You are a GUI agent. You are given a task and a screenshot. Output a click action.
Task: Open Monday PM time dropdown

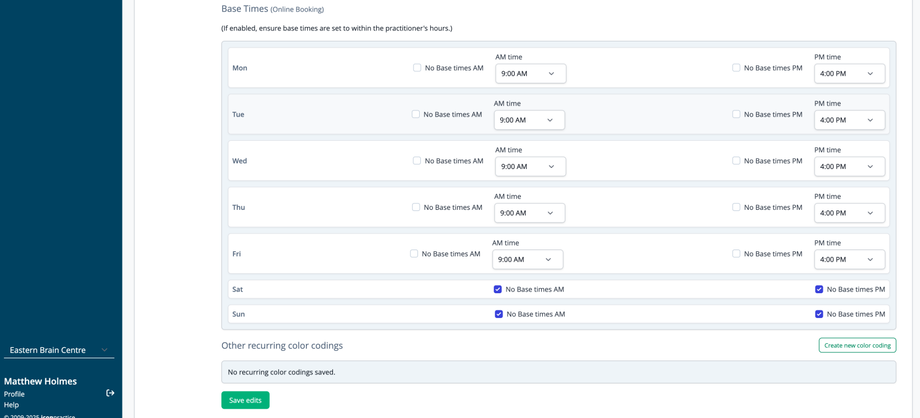(849, 74)
